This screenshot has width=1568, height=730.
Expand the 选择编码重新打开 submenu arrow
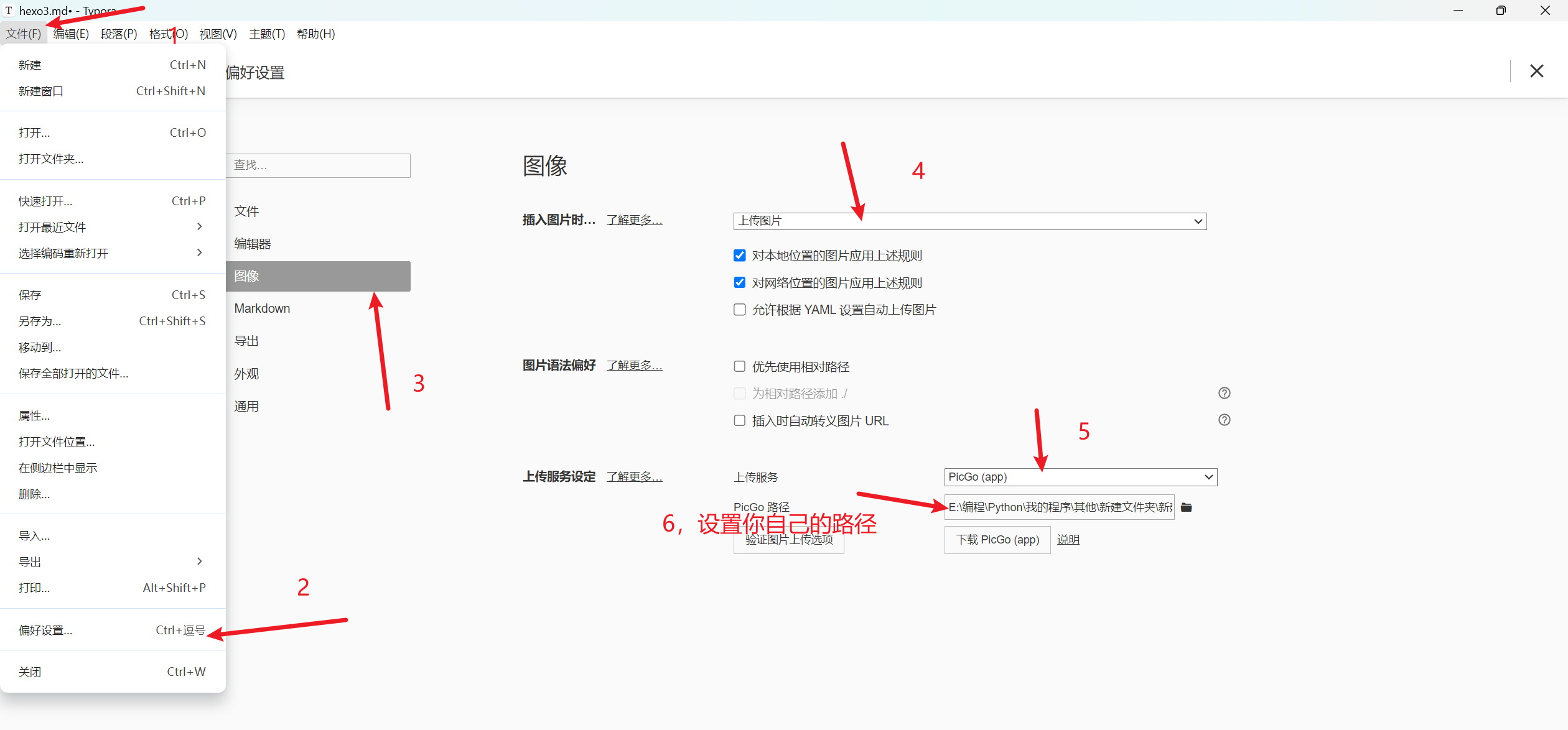(x=199, y=252)
